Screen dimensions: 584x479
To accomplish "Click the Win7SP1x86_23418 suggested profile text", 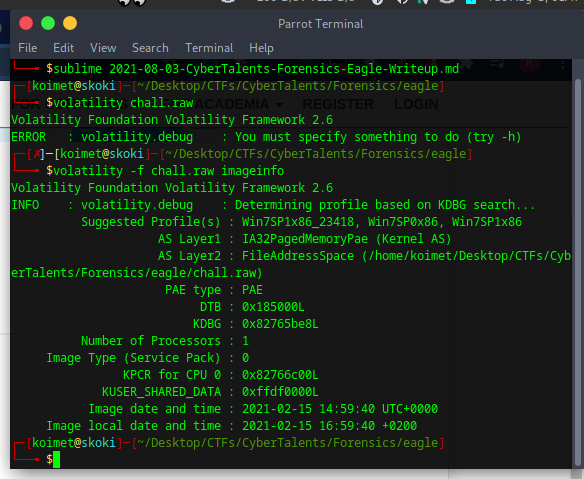I will tap(298, 222).
